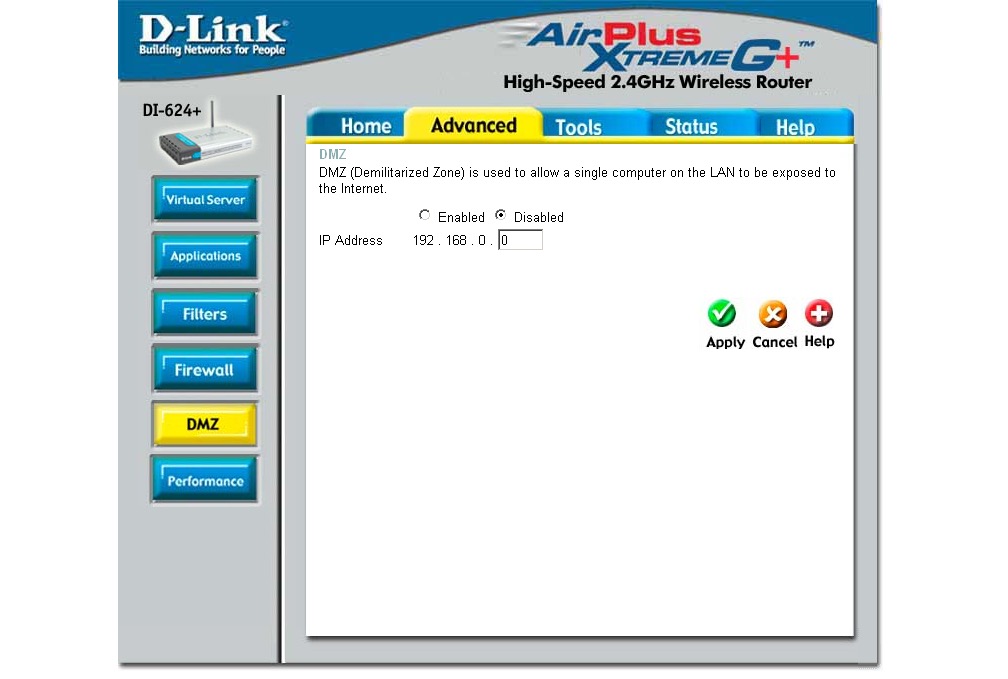
Task: Click the green Apply checkmark icon
Action: [722, 314]
